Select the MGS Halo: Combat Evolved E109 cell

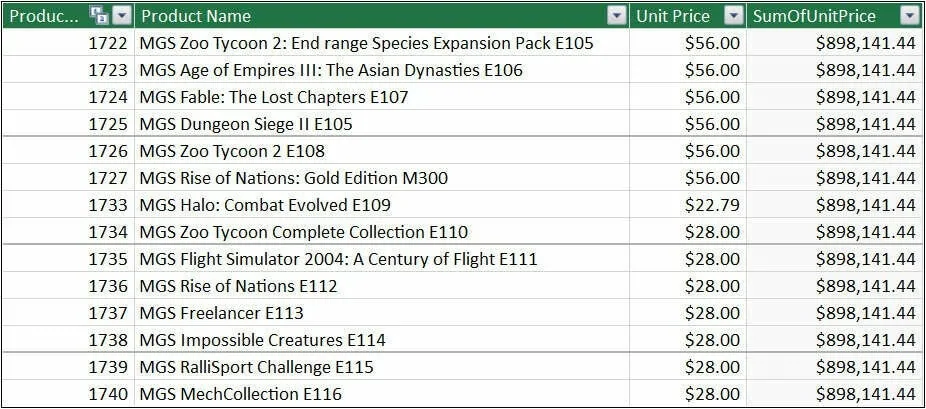pyautogui.click(x=265, y=205)
